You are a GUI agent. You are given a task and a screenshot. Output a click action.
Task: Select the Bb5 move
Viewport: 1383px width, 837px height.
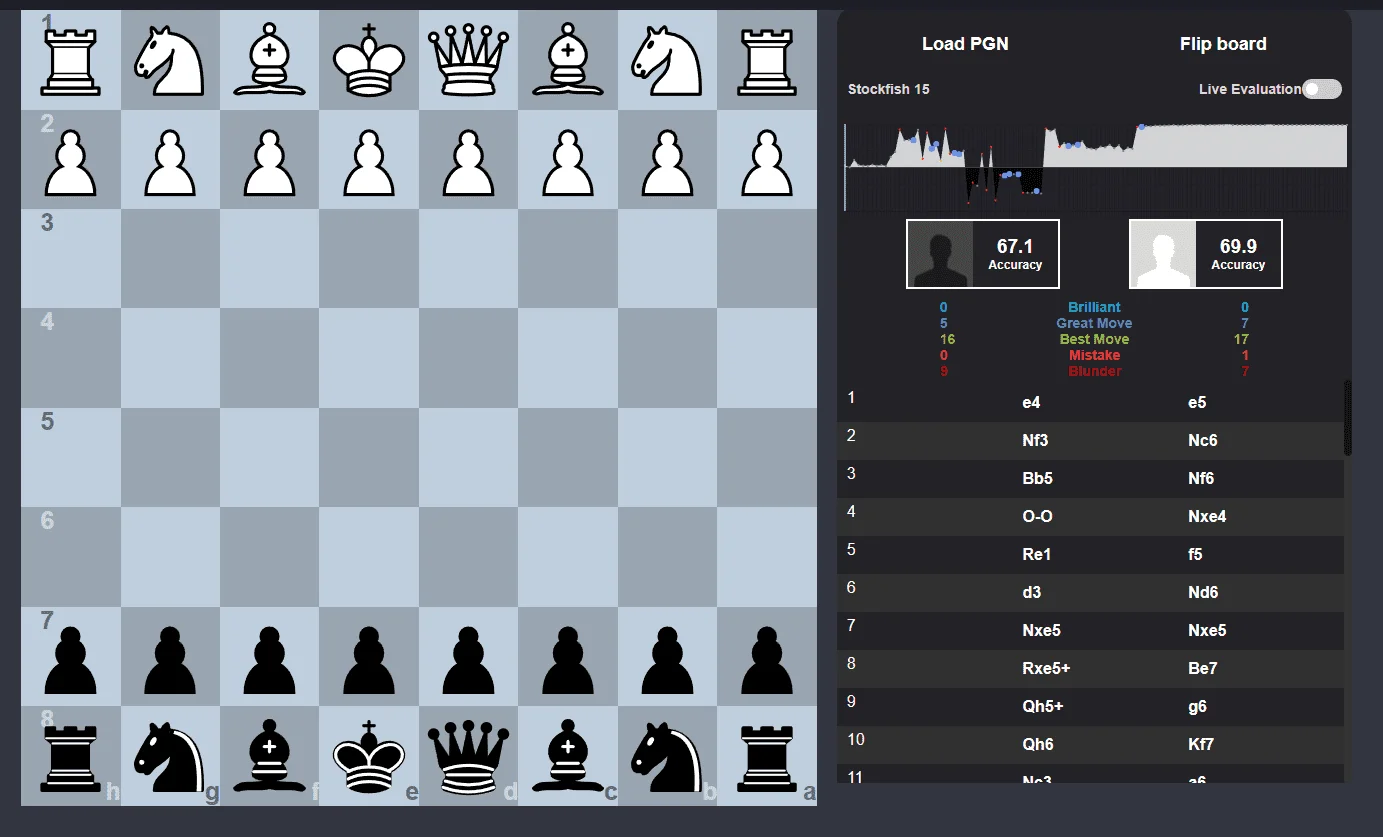pos(1037,479)
